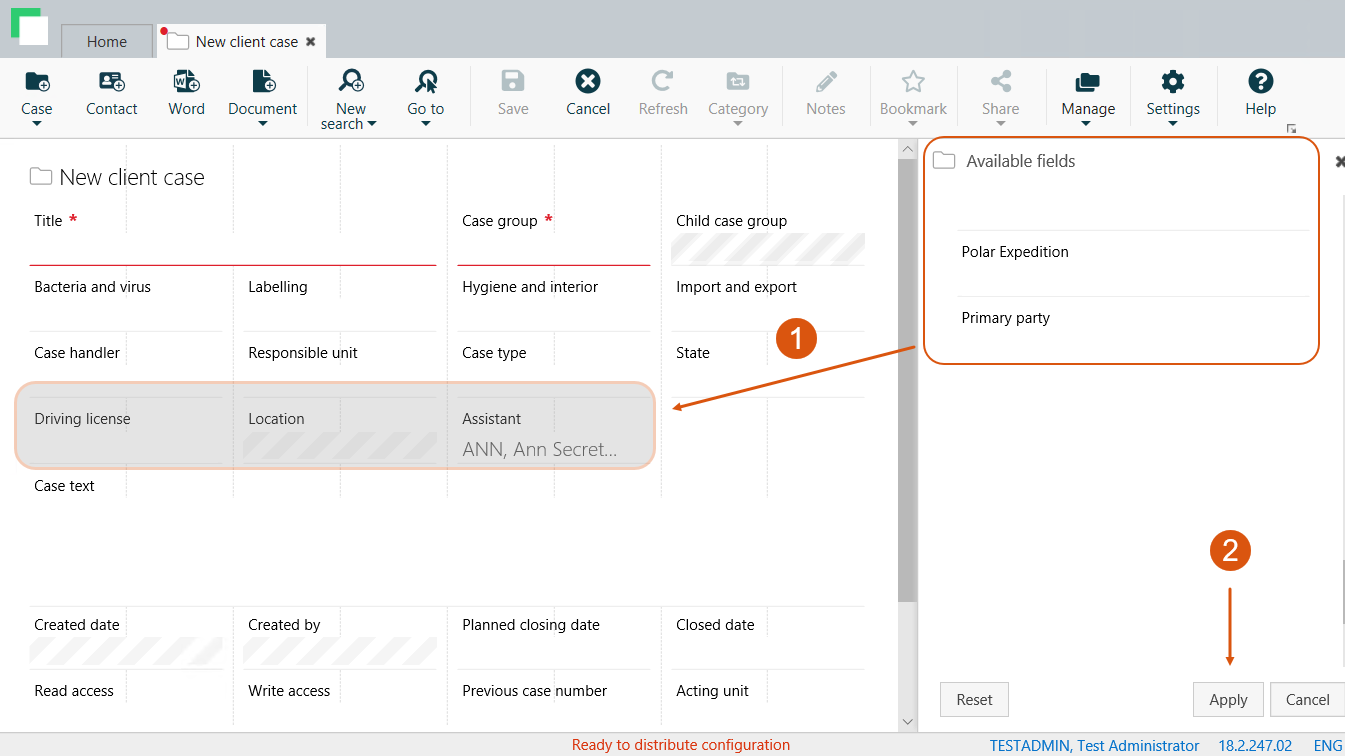Screen dimensions: 1345x756
Task: Expand the Case dropdown arrow
Action: tap(37, 124)
